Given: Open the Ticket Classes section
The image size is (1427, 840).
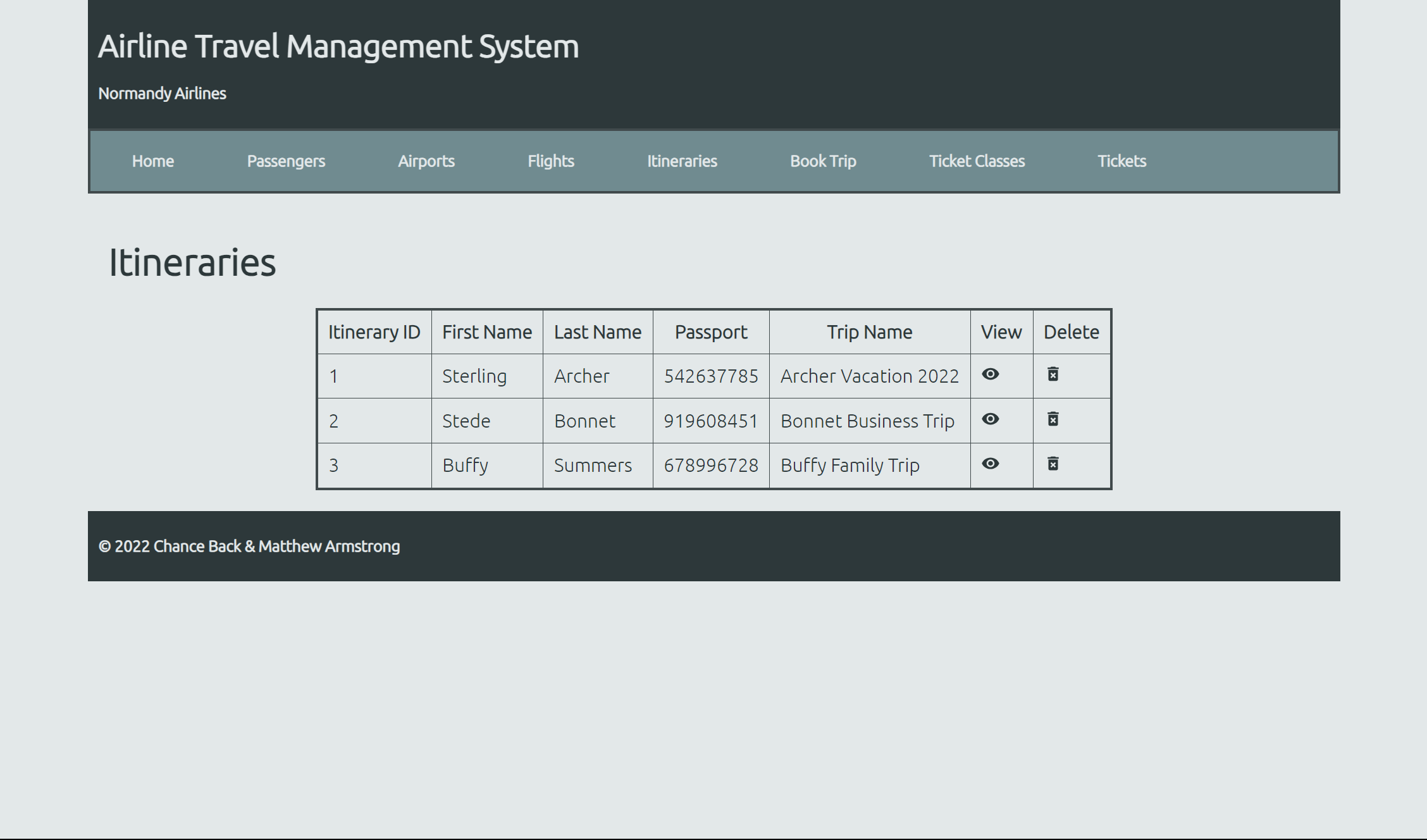Looking at the screenshot, I should point(976,160).
